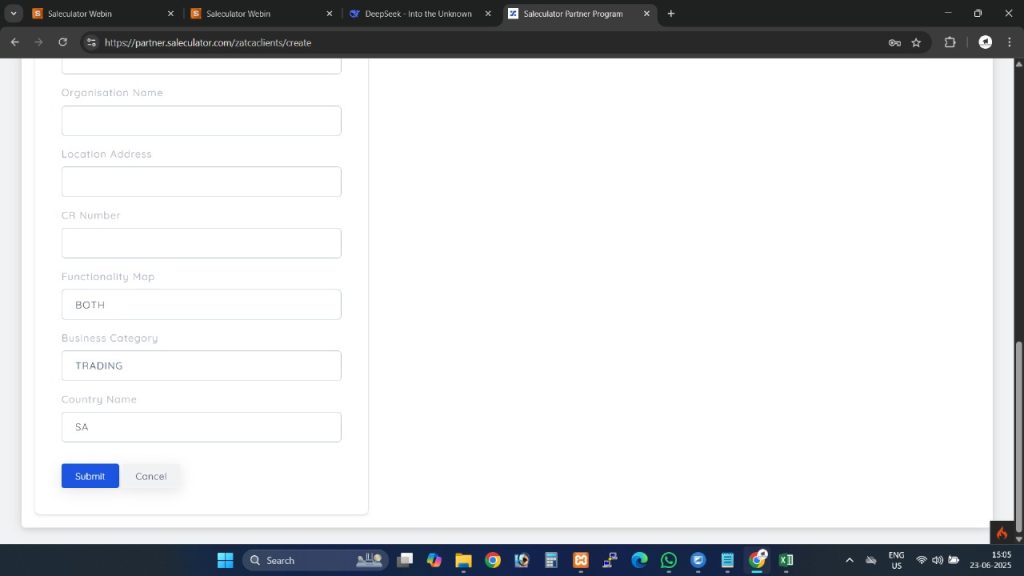Open the Chrome three-dot menu

point(1010,42)
